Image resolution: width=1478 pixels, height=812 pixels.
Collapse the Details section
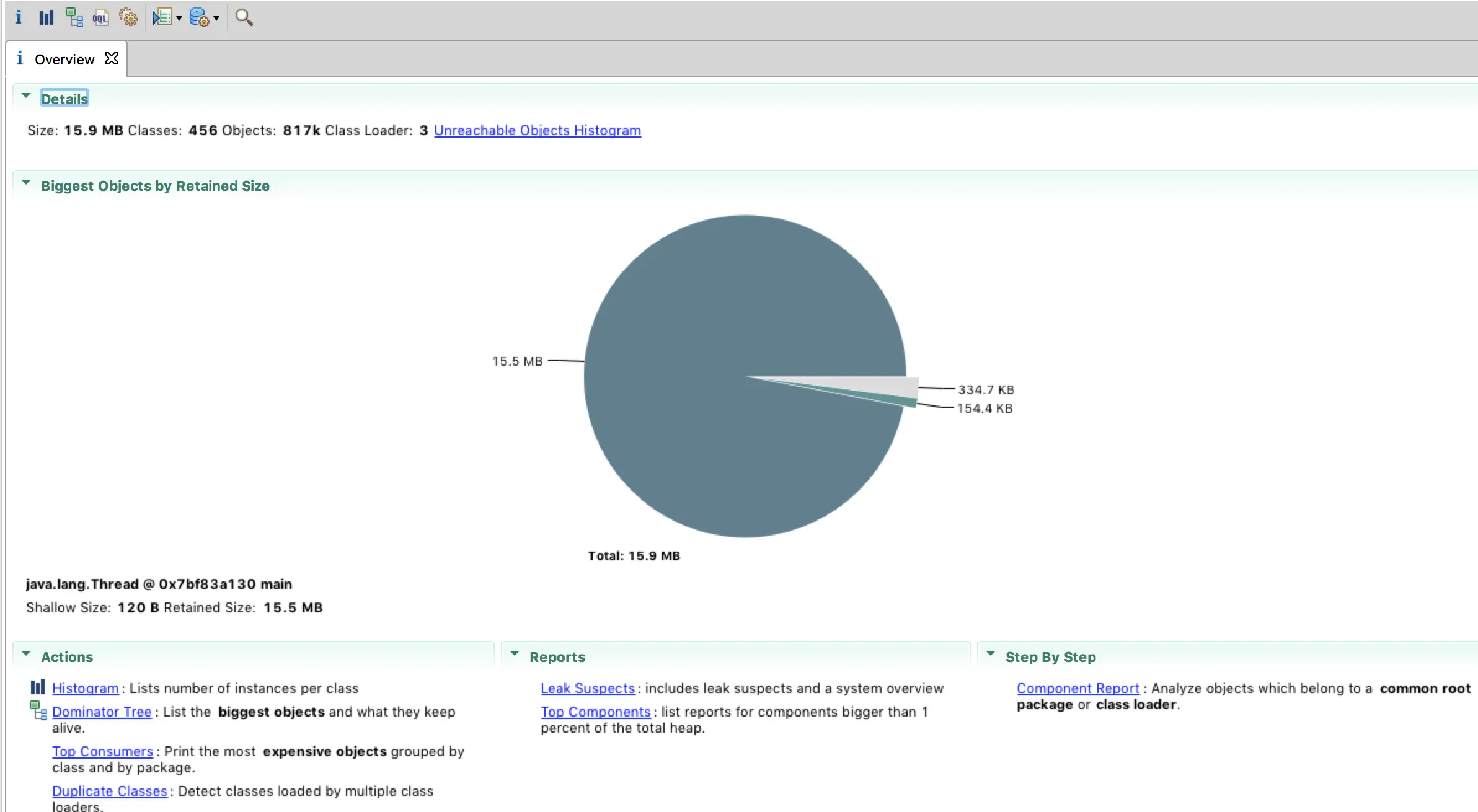[x=26, y=96]
